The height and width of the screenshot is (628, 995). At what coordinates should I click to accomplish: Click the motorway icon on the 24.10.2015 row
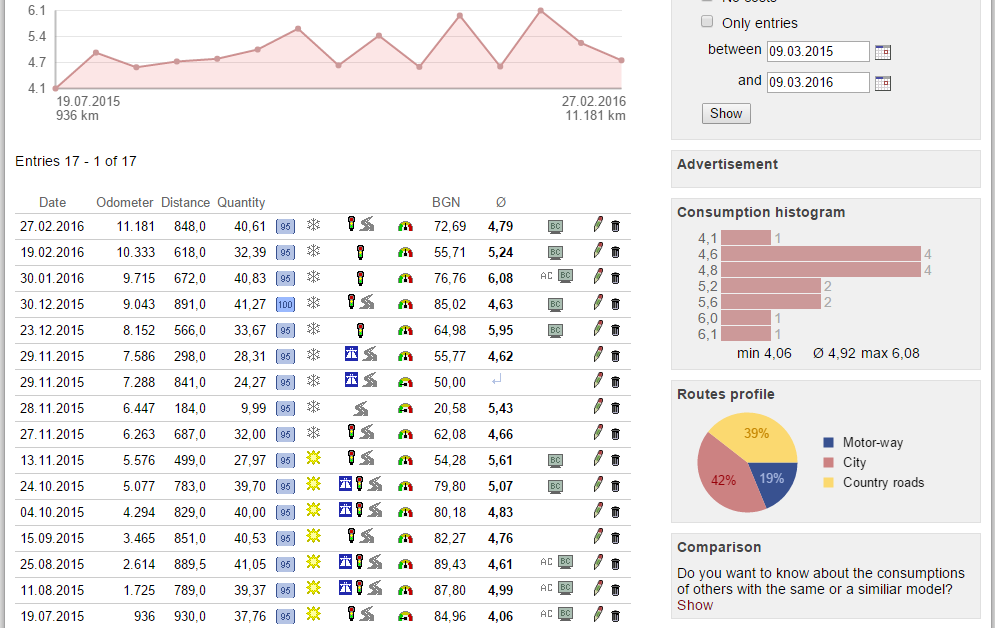coord(345,485)
